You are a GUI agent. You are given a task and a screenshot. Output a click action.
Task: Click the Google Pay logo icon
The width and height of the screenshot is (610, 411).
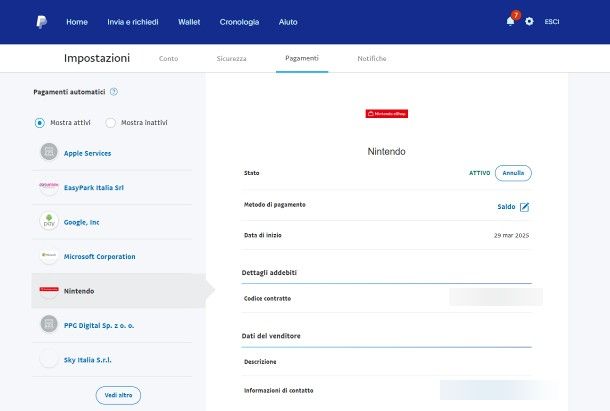tap(49, 221)
